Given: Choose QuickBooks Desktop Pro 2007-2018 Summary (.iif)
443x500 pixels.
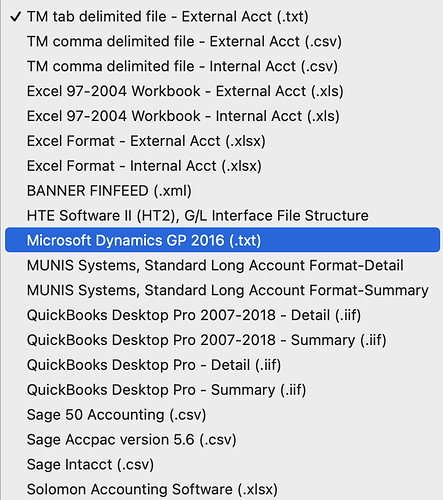Looking at the screenshot, I should point(222,340).
